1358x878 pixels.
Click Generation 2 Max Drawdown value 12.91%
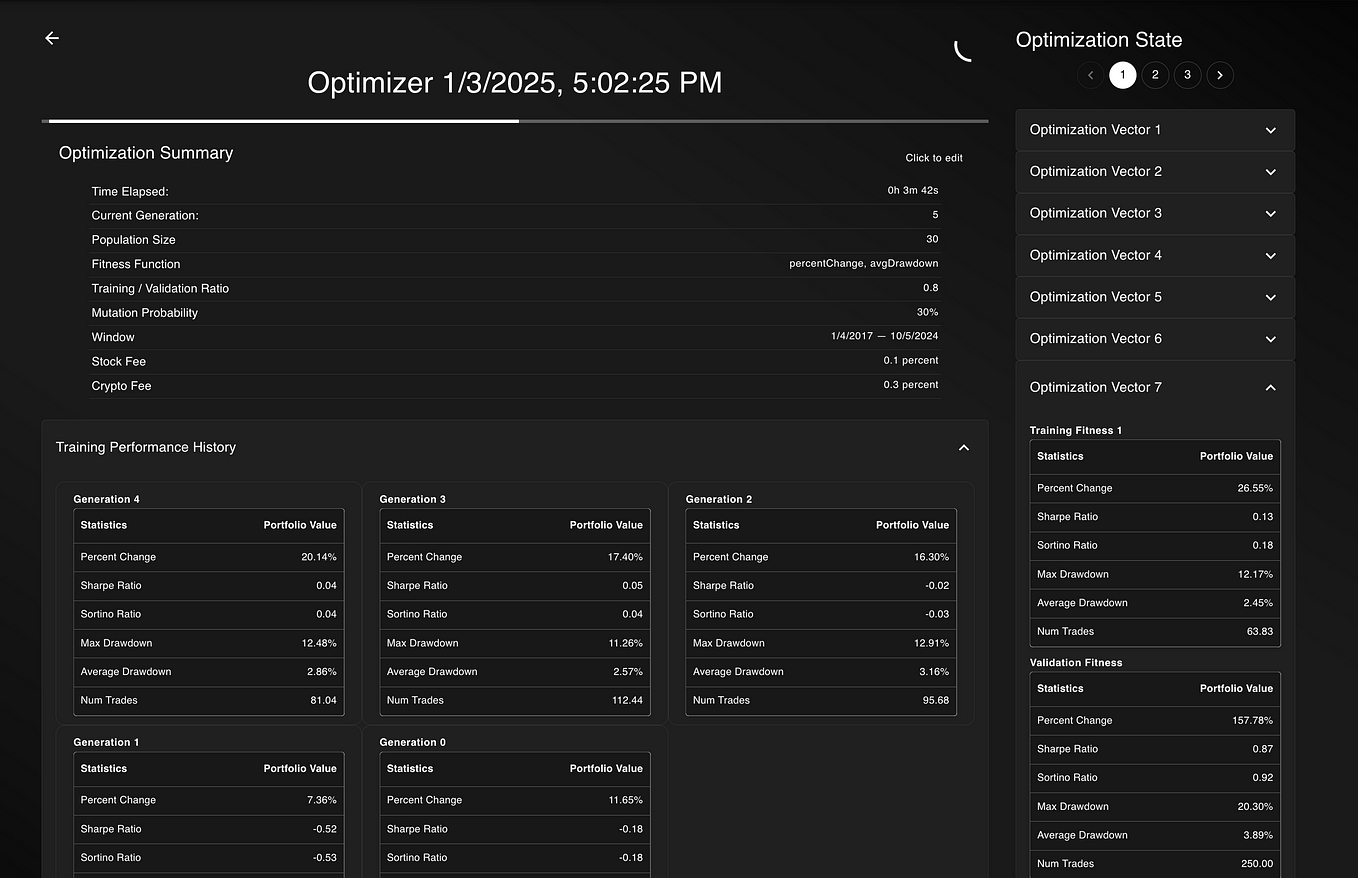(931, 643)
